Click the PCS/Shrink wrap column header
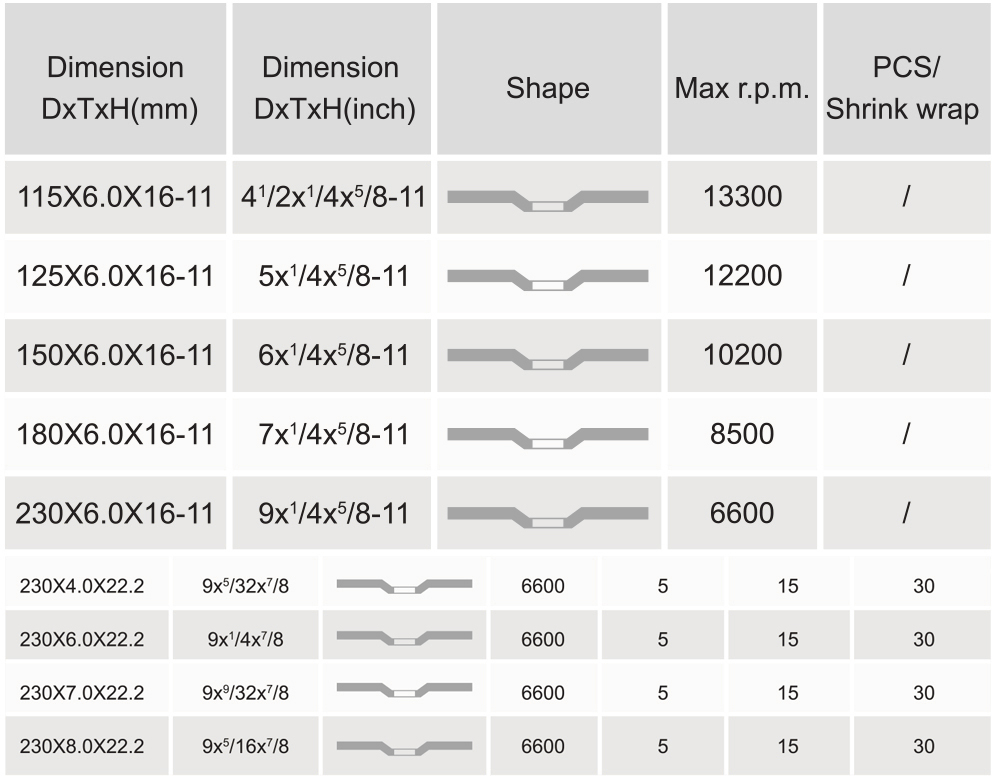This screenshot has height=784, width=995. [x=904, y=88]
